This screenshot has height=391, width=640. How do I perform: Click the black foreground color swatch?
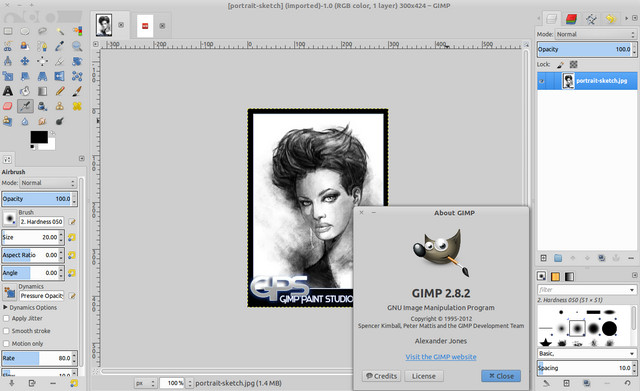[39, 137]
